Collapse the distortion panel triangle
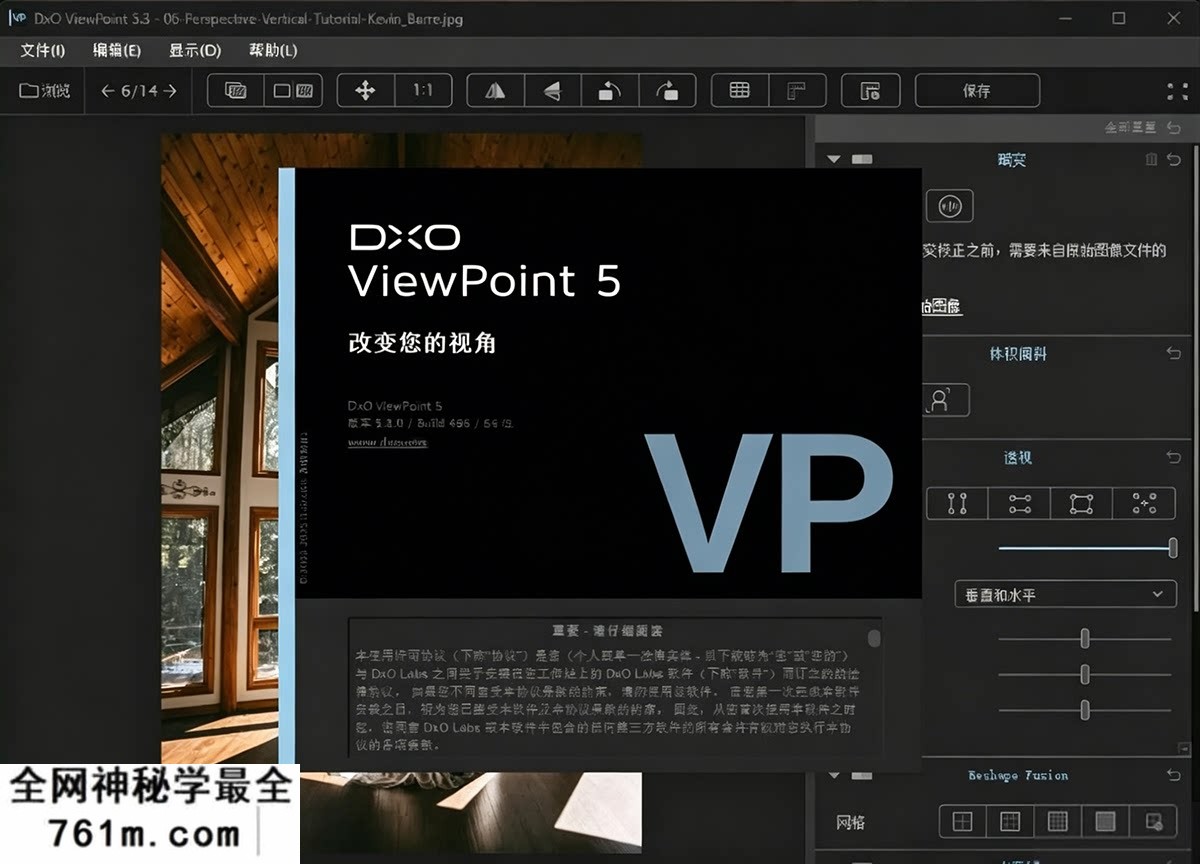Screen dimensions: 1200x864 pos(833,159)
